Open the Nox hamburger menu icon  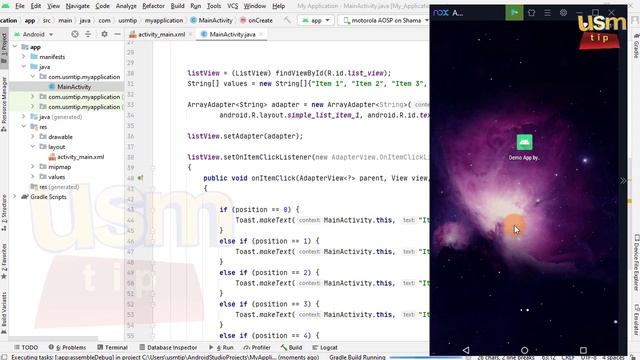click(x=547, y=13)
